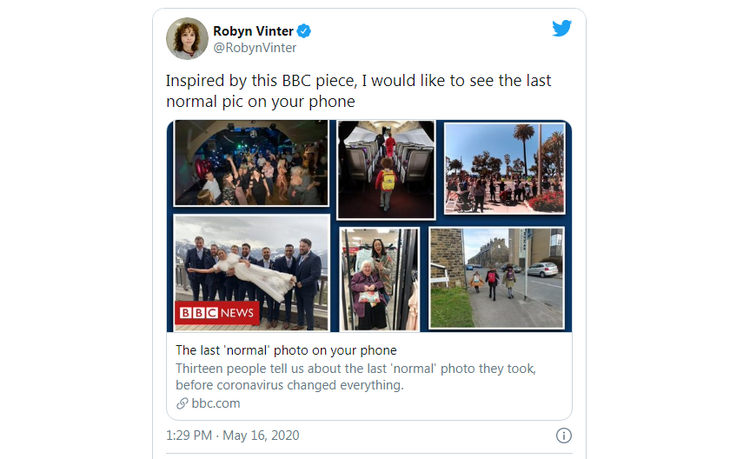730x459 pixels.
Task: Open the tweet info circle icon
Action: [x=563, y=435]
